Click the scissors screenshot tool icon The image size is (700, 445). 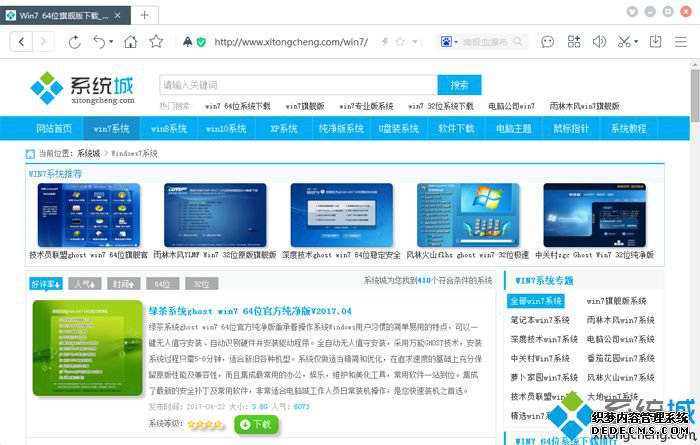624,42
